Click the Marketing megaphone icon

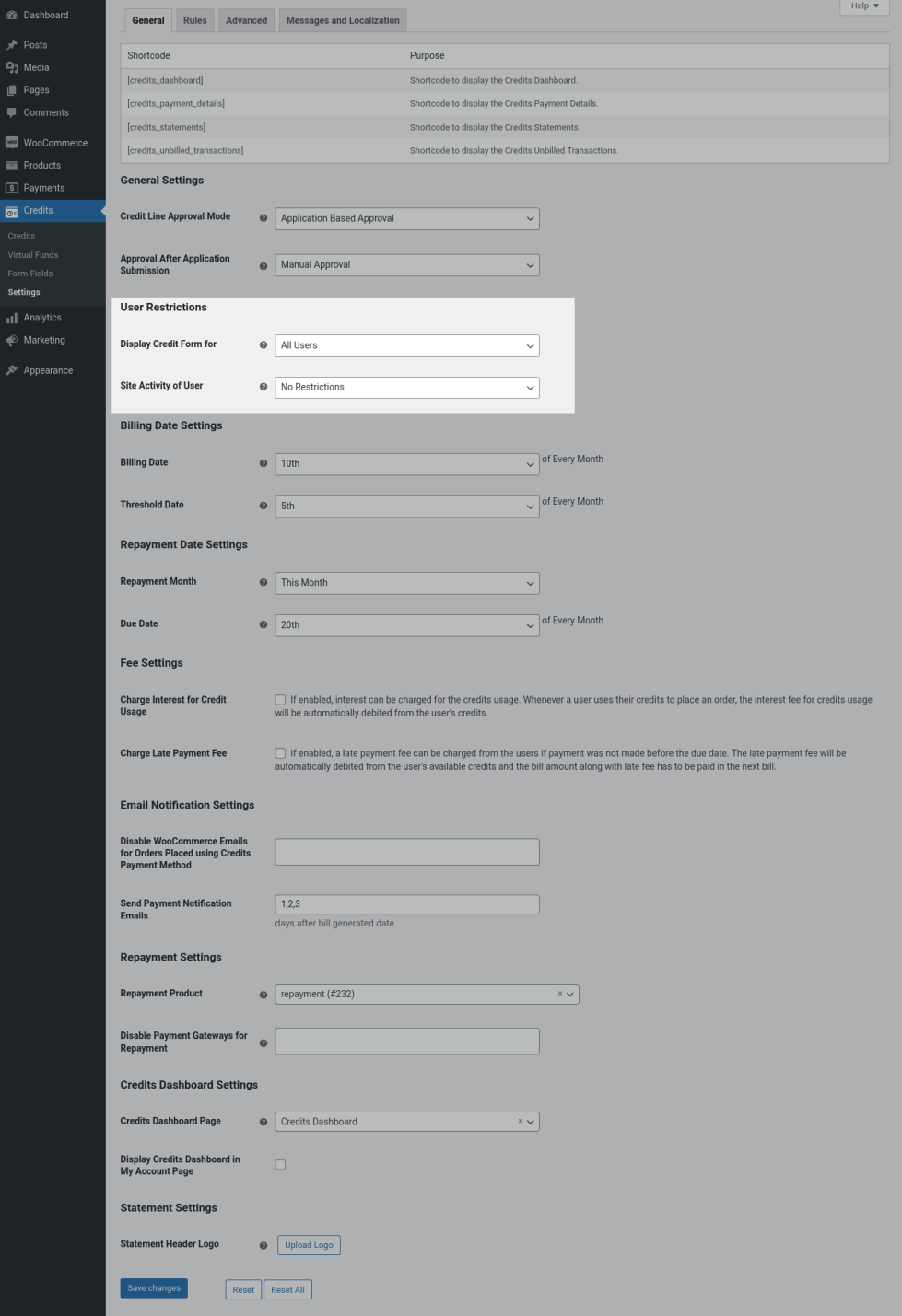coord(12,340)
